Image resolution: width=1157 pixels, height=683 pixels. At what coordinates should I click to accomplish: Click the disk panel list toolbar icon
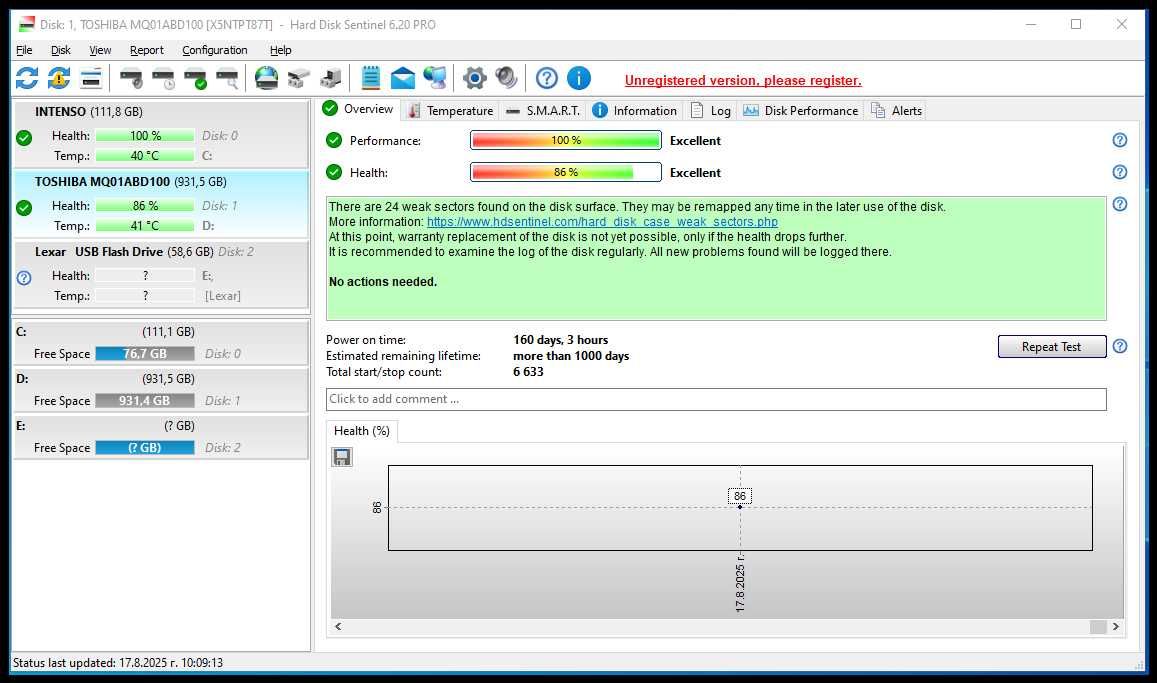pos(91,78)
